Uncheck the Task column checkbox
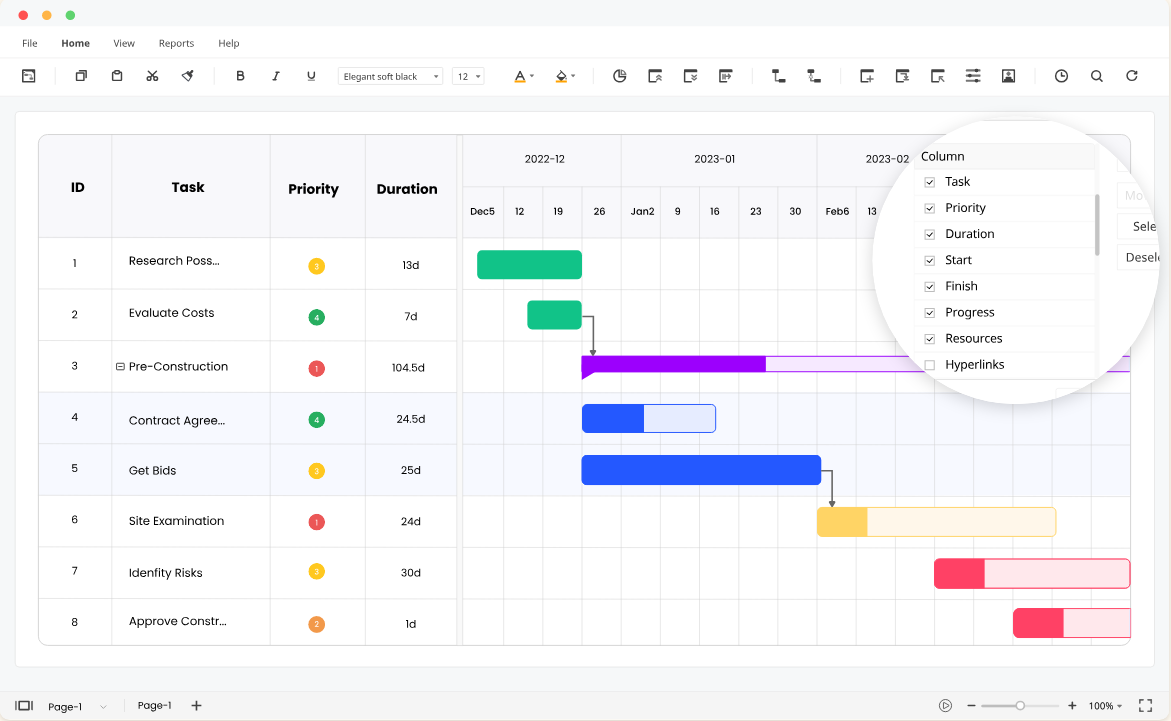This screenshot has width=1171, height=721. [x=930, y=182]
